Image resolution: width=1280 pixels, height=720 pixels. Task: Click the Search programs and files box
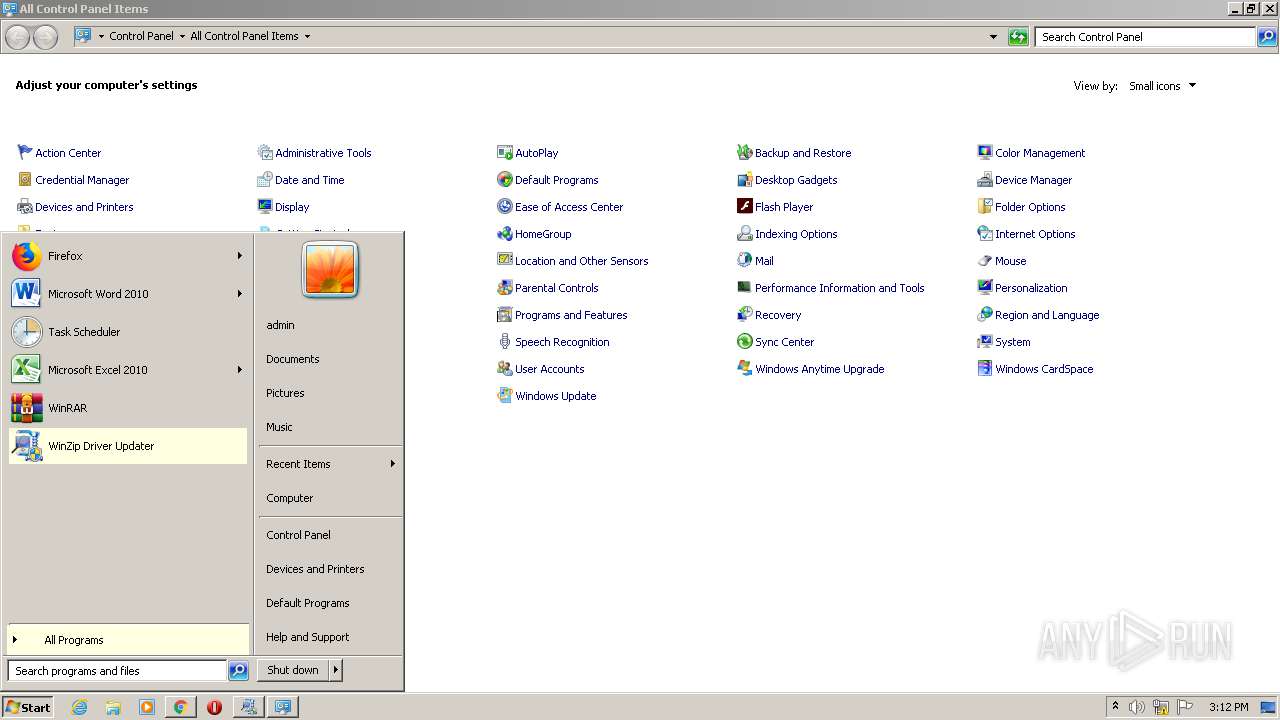[117, 671]
